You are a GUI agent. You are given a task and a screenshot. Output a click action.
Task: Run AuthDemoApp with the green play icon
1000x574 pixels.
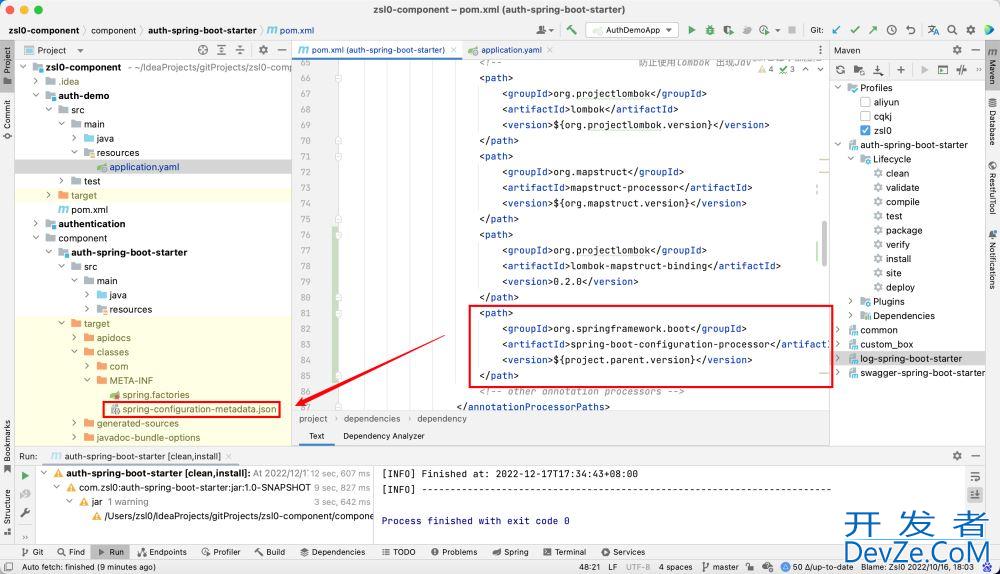[691, 30]
